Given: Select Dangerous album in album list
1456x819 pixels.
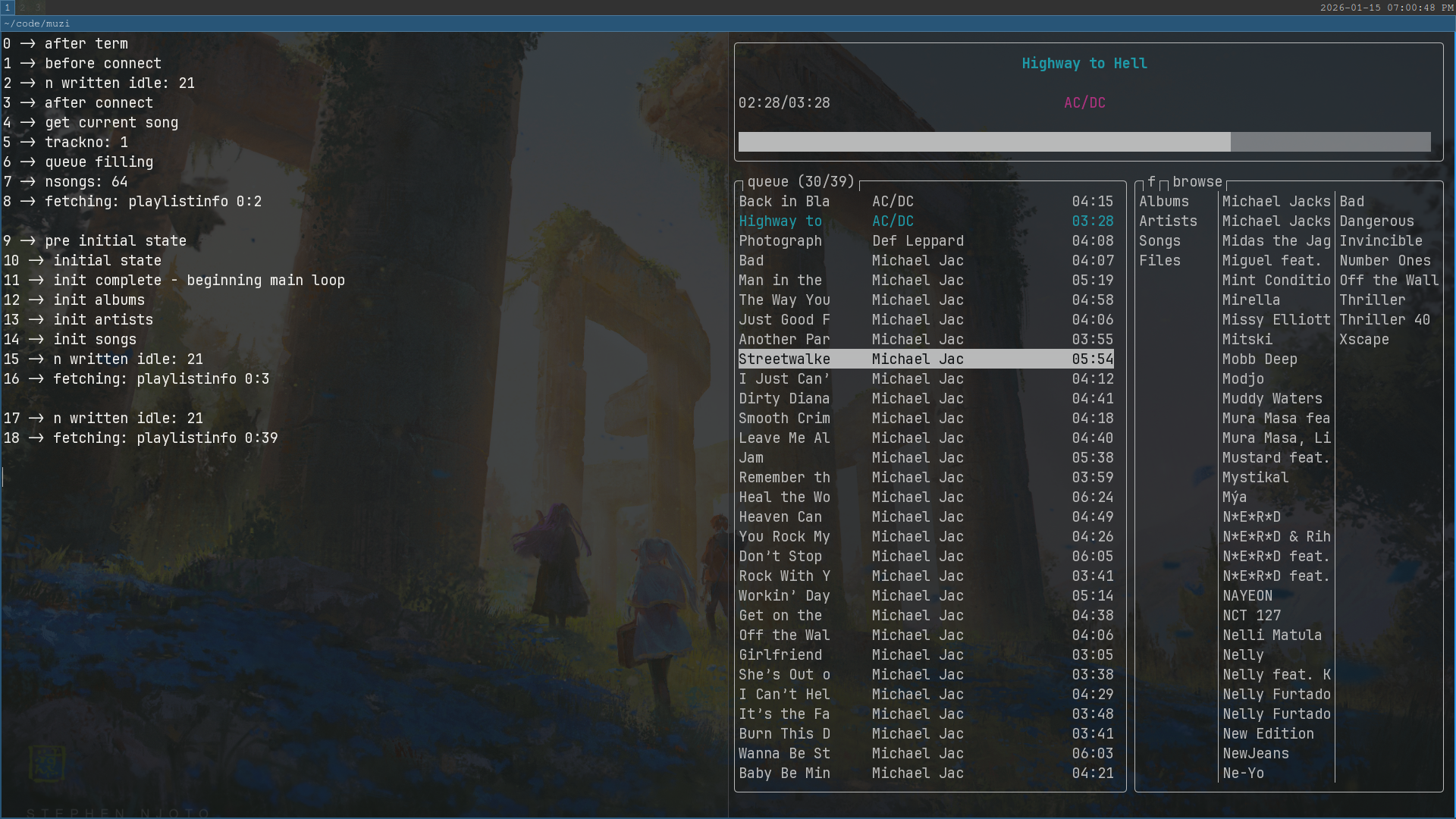Looking at the screenshot, I should click(1376, 221).
